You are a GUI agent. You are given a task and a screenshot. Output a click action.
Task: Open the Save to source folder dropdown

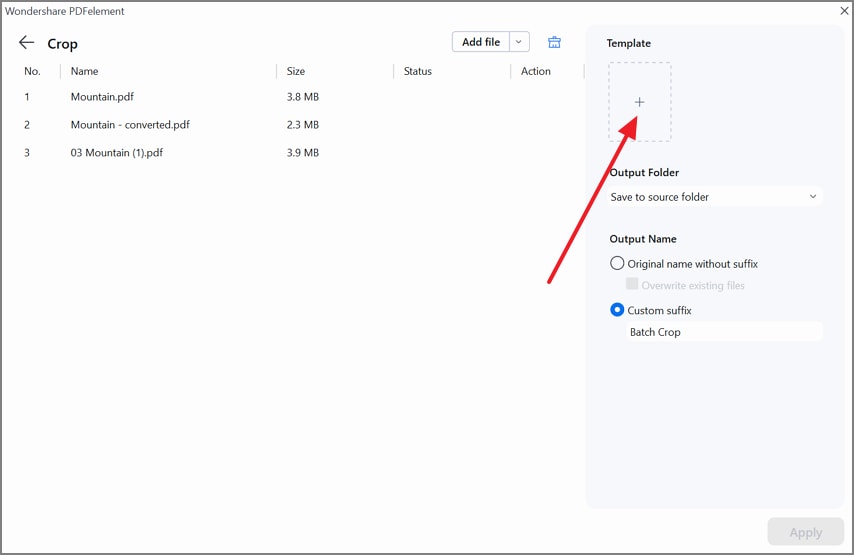coord(714,197)
